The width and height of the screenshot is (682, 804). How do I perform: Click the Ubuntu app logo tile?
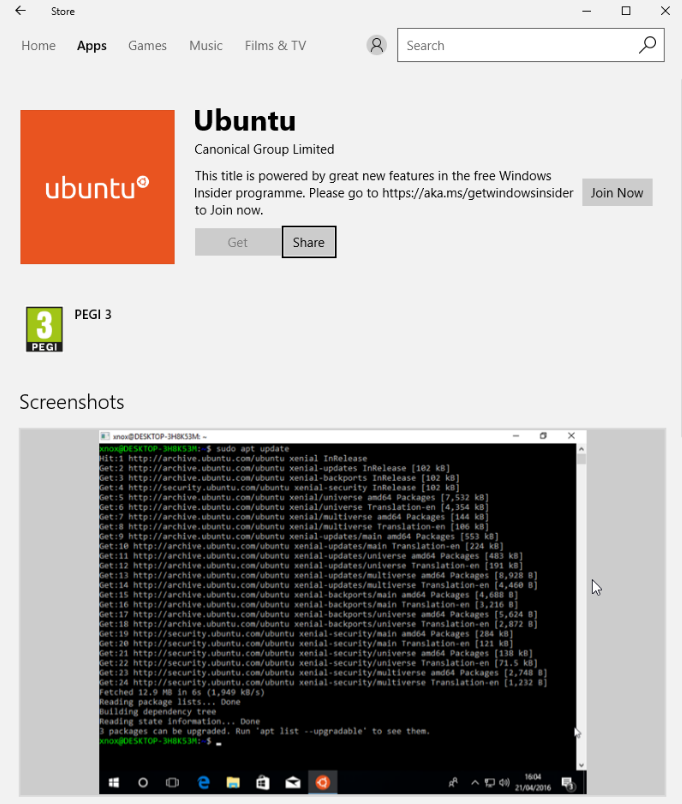point(97,187)
